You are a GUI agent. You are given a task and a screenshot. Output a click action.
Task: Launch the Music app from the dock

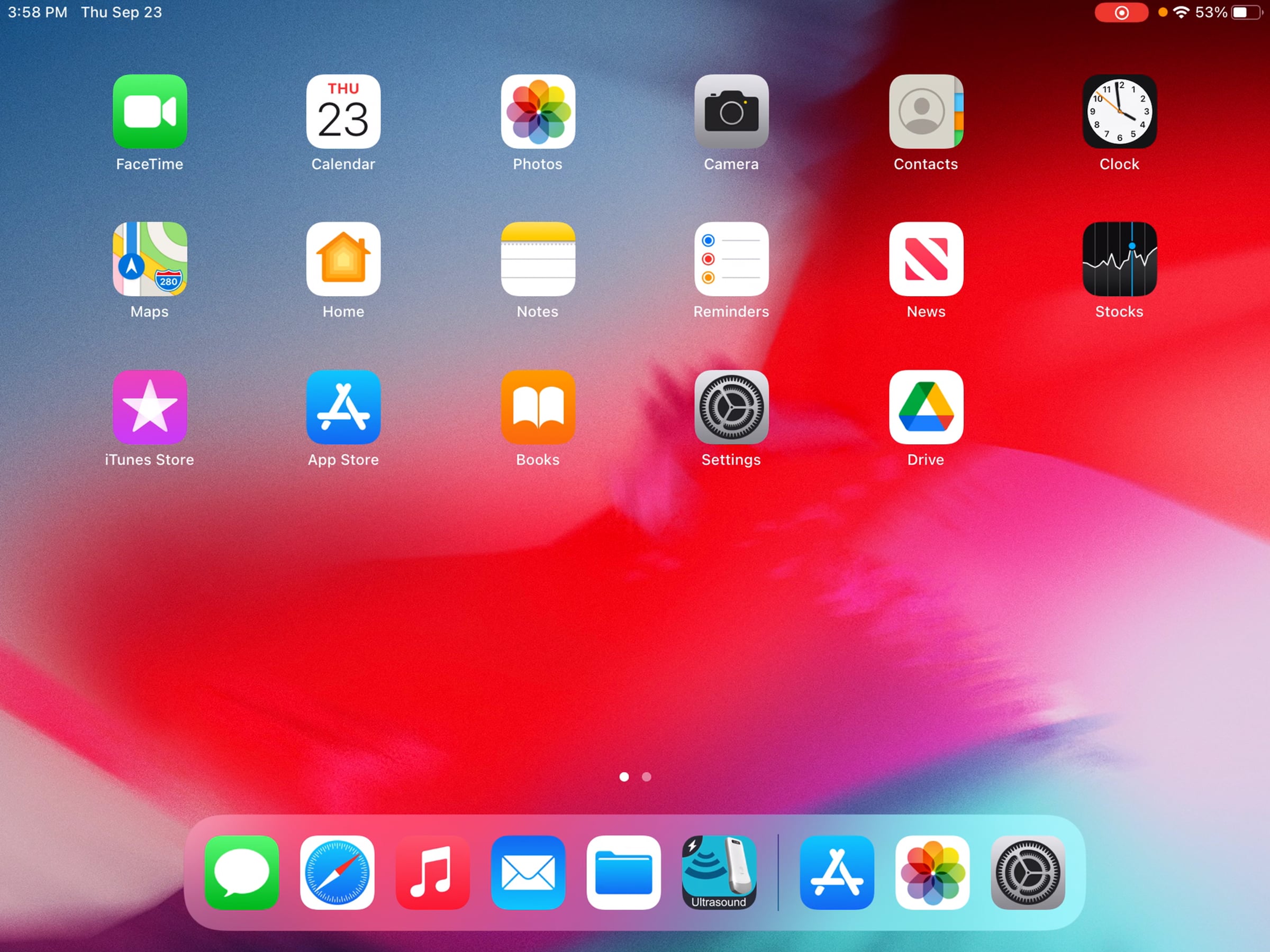tap(432, 872)
